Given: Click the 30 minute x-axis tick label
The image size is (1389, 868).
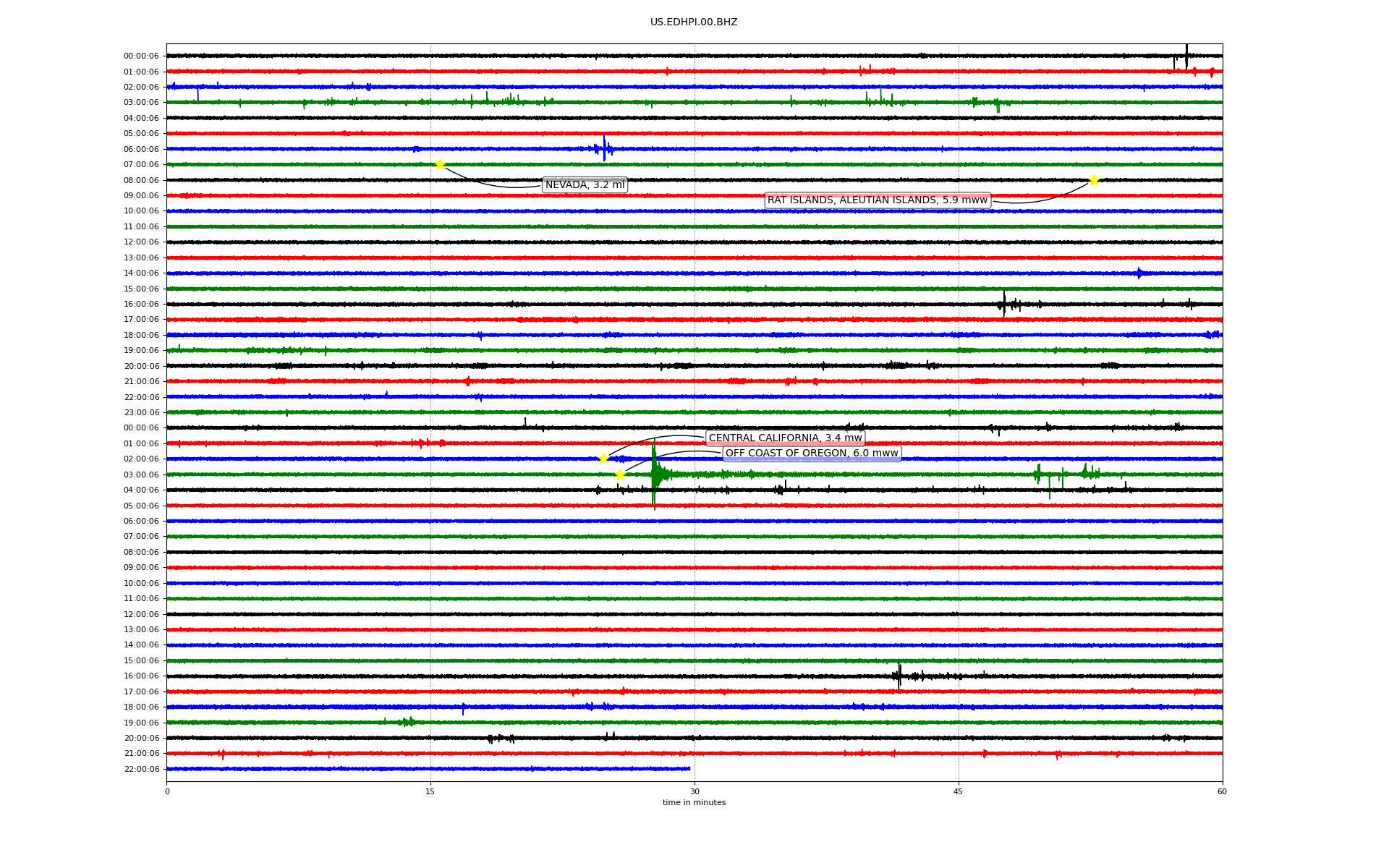Looking at the screenshot, I should point(694,791).
